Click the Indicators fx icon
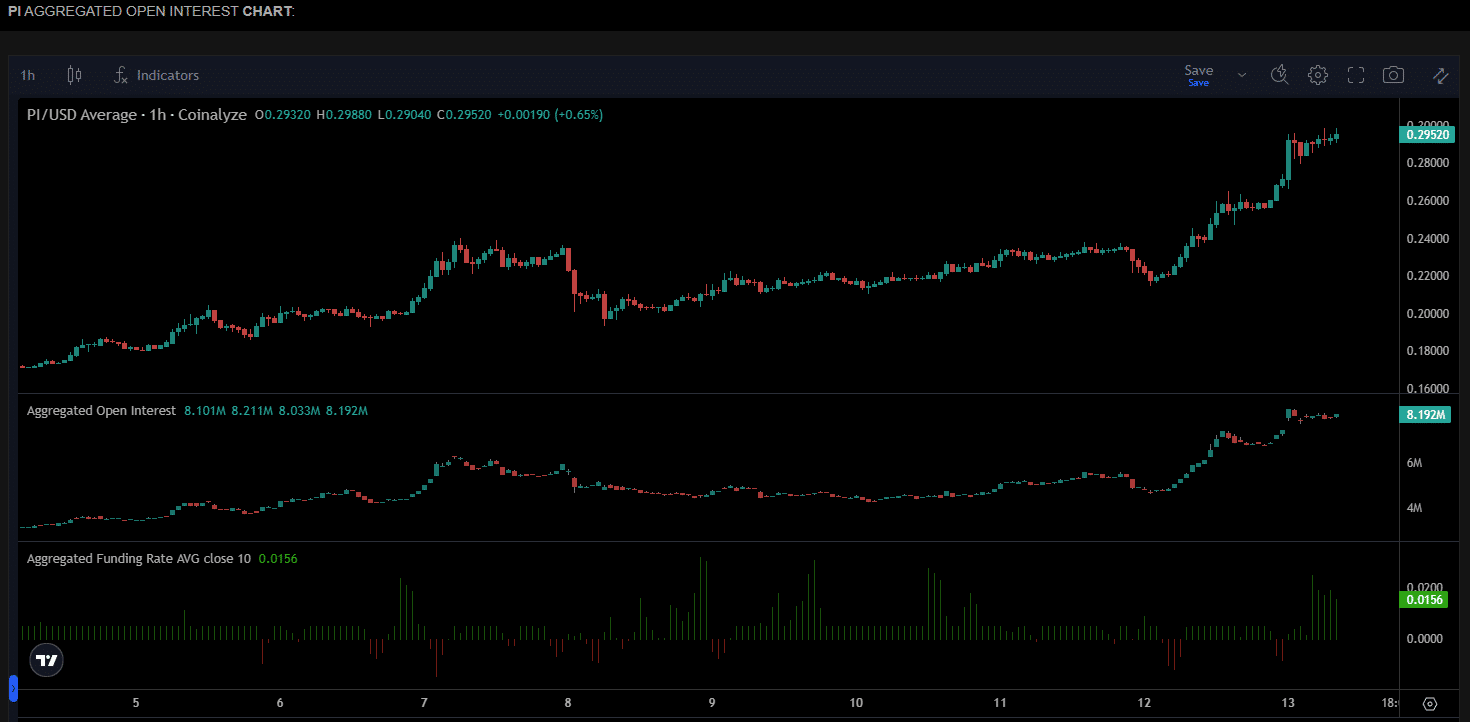The height and width of the screenshot is (722, 1470). (121, 75)
